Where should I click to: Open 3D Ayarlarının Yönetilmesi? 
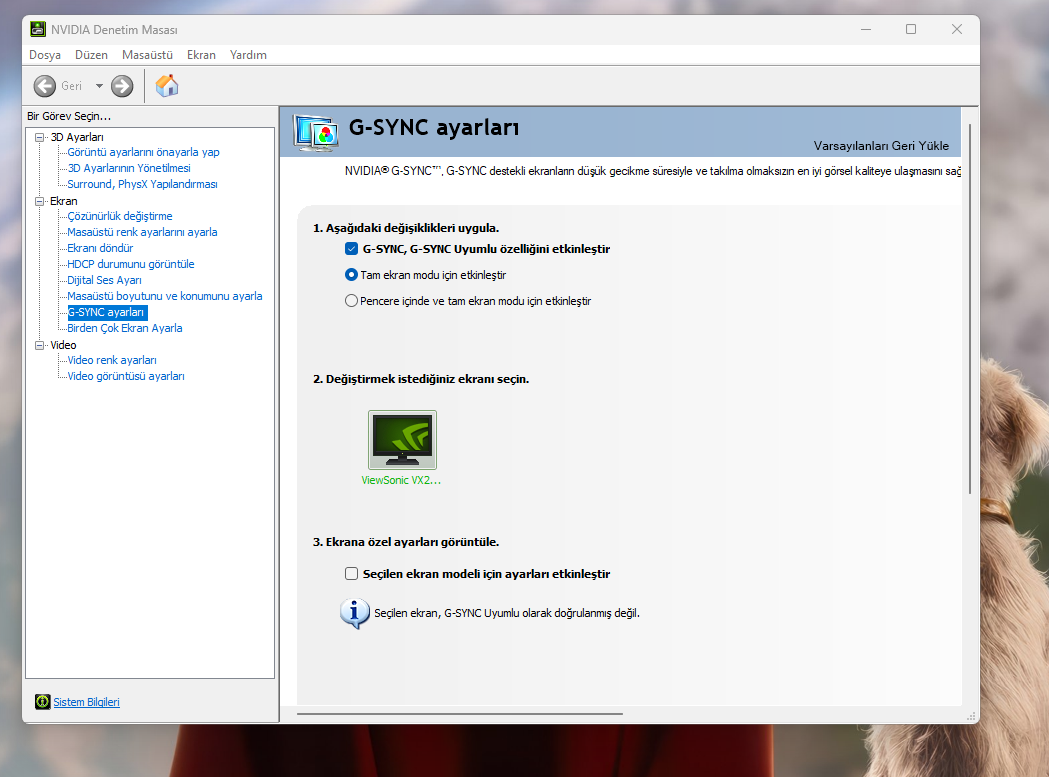click(x=129, y=169)
